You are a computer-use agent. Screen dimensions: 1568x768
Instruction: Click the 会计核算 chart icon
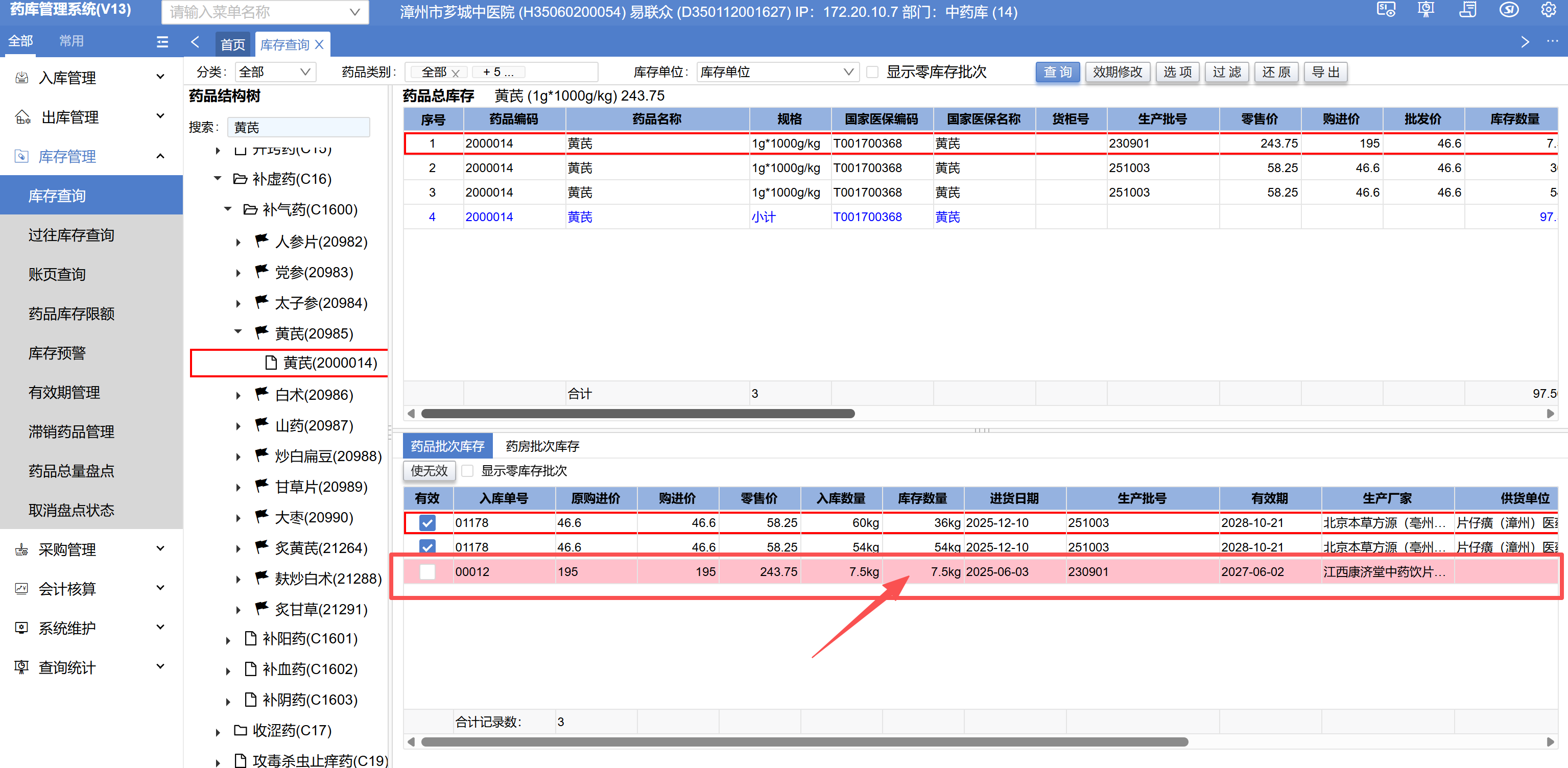(22, 588)
